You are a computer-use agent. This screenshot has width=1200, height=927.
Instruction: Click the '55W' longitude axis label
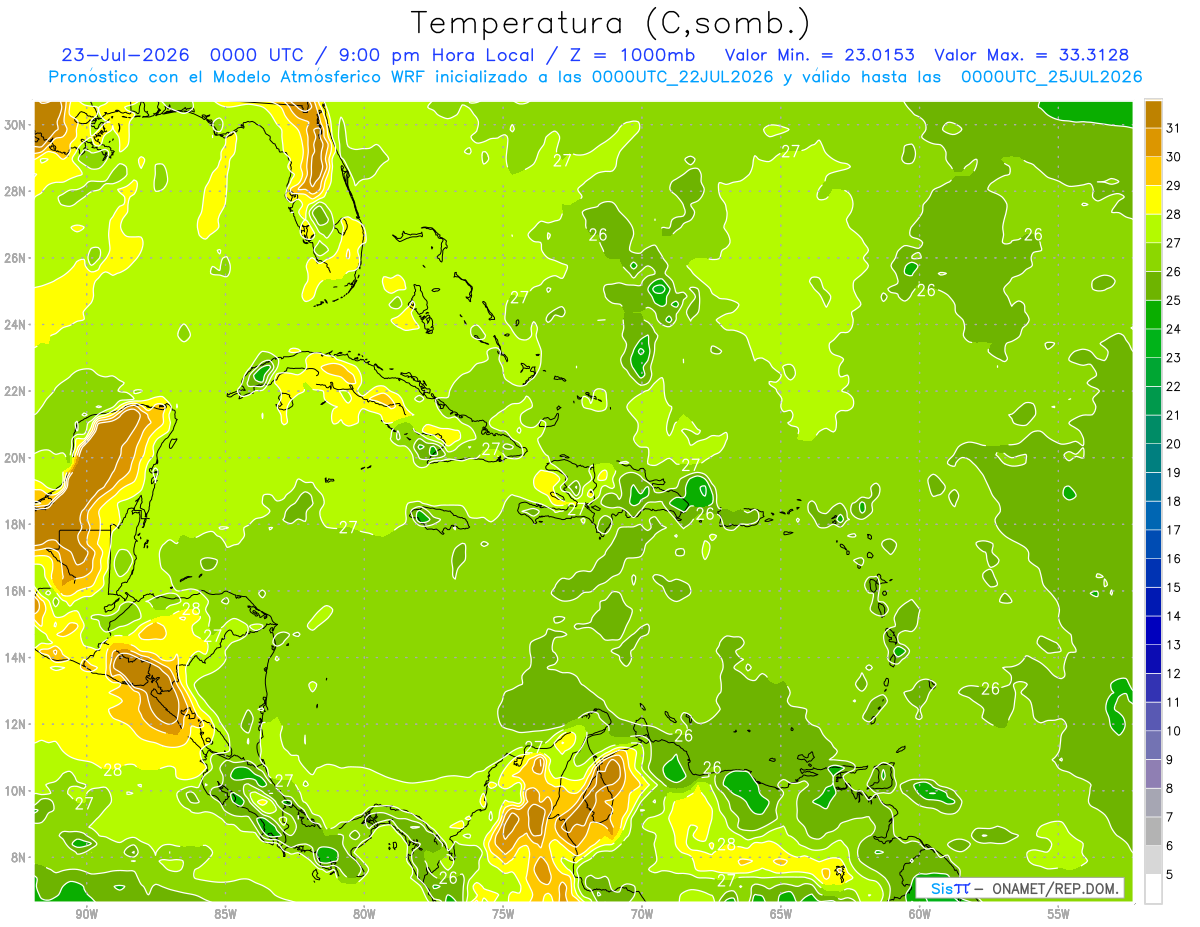tap(1059, 914)
